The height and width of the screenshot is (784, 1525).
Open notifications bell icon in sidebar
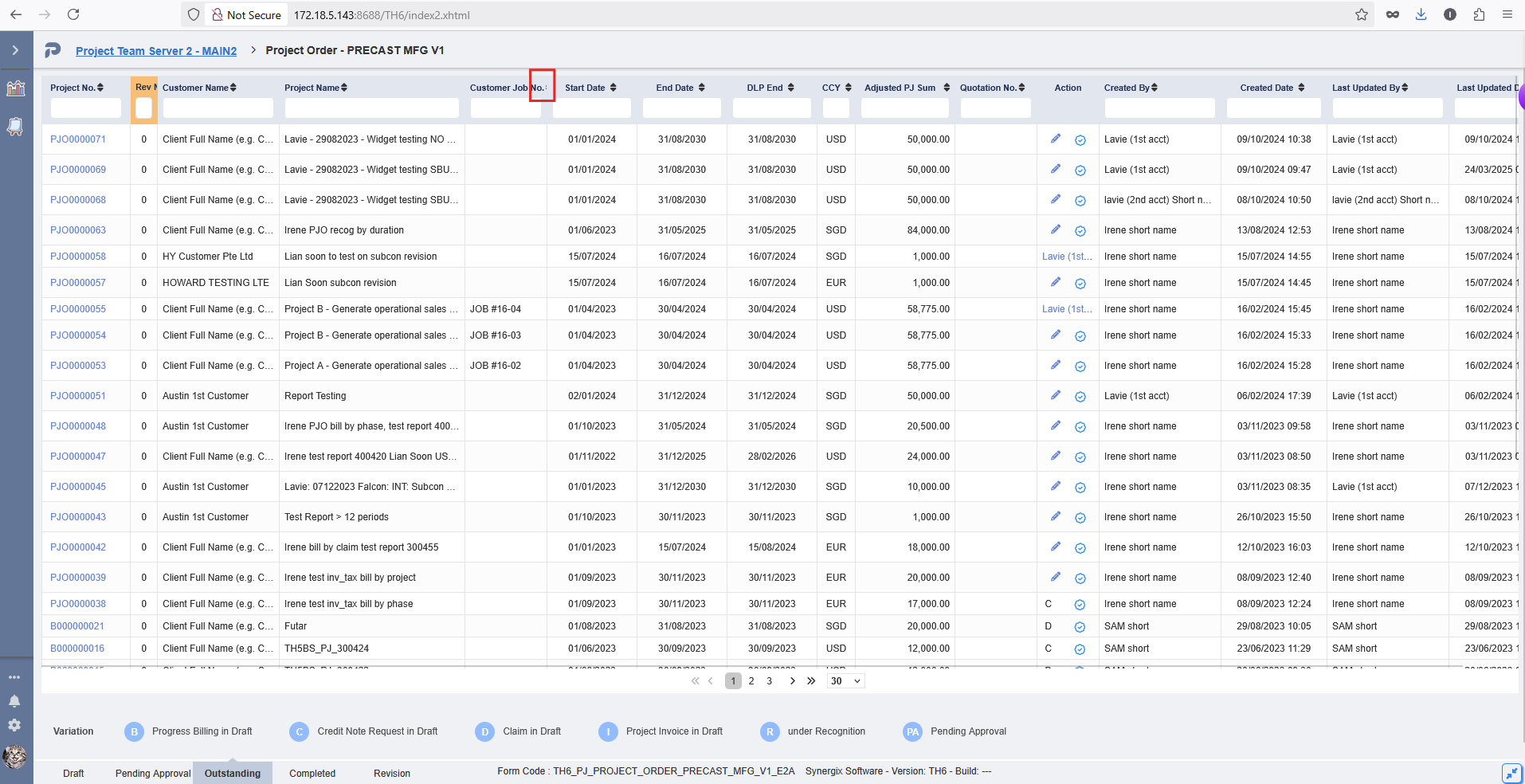[14, 701]
